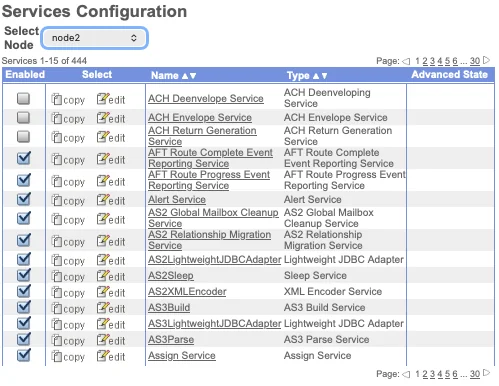Screen dimensions: 499x386
Task: Open AS2Sleep service link
Action: click(171, 276)
